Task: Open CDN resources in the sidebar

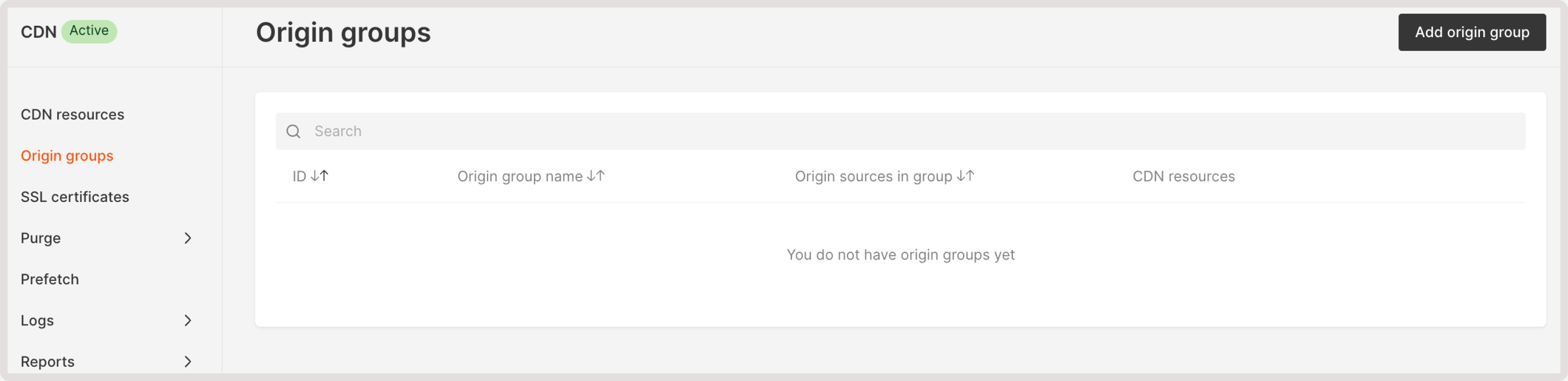Action: (x=72, y=114)
